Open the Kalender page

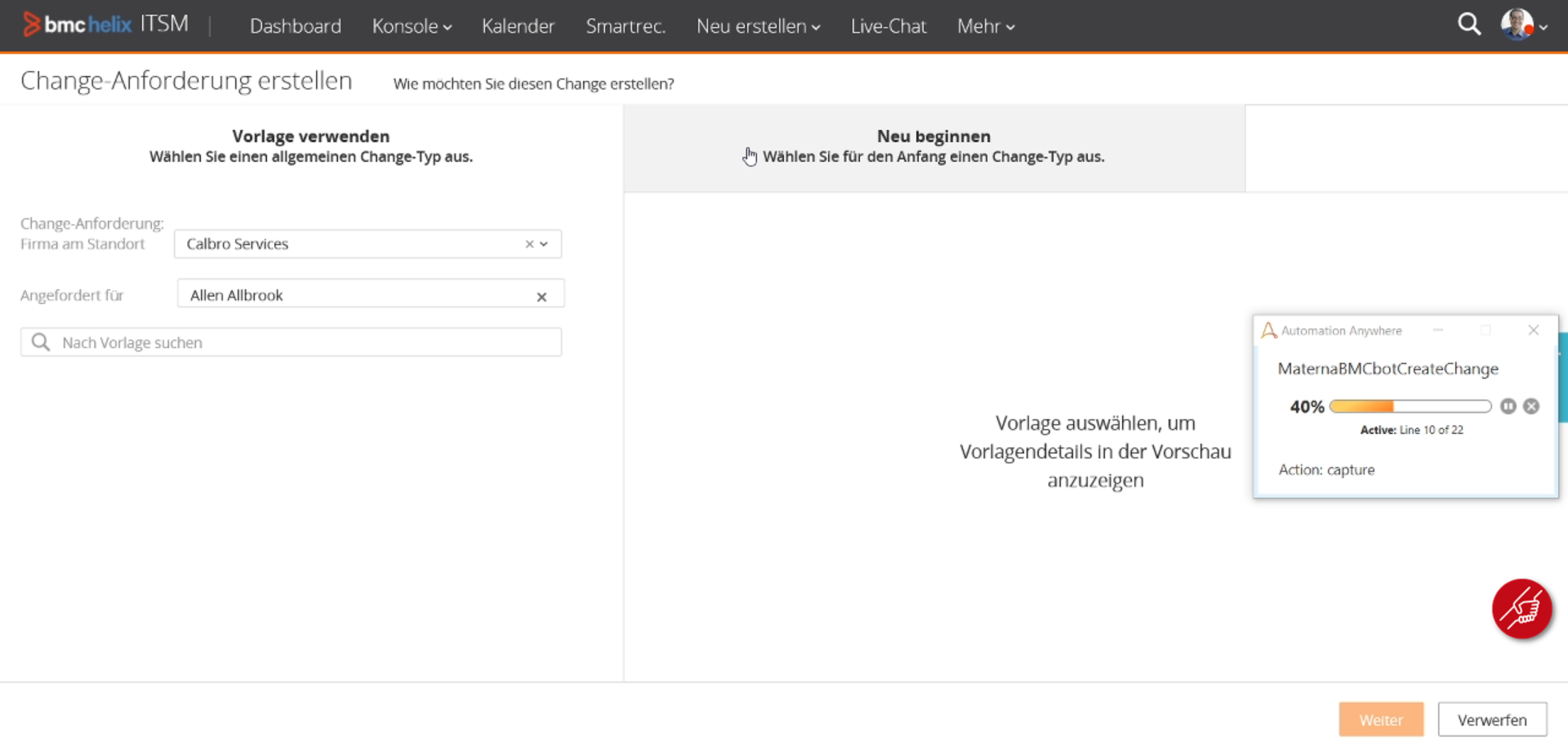click(x=518, y=26)
